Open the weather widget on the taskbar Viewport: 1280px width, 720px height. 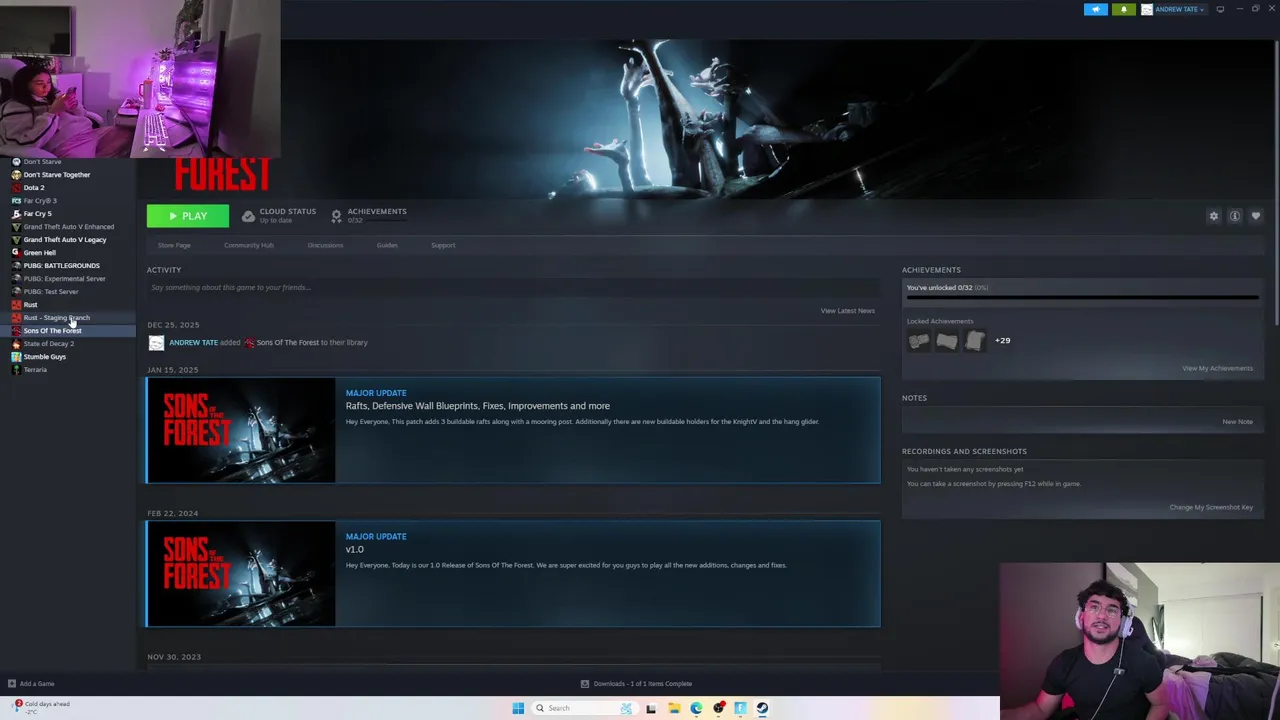pyautogui.click(x=40, y=707)
